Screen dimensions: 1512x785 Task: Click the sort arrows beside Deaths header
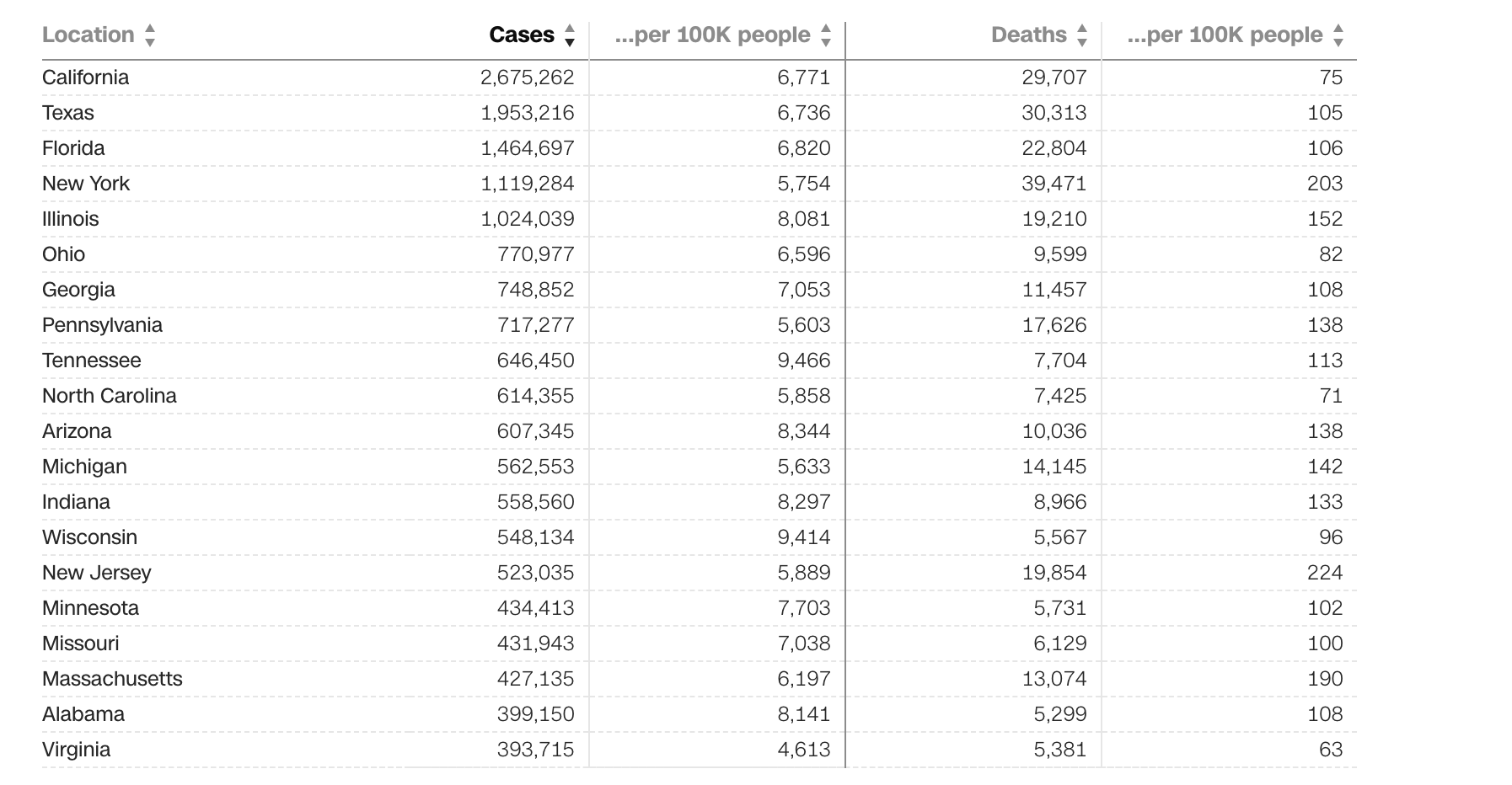(1082, 35)
